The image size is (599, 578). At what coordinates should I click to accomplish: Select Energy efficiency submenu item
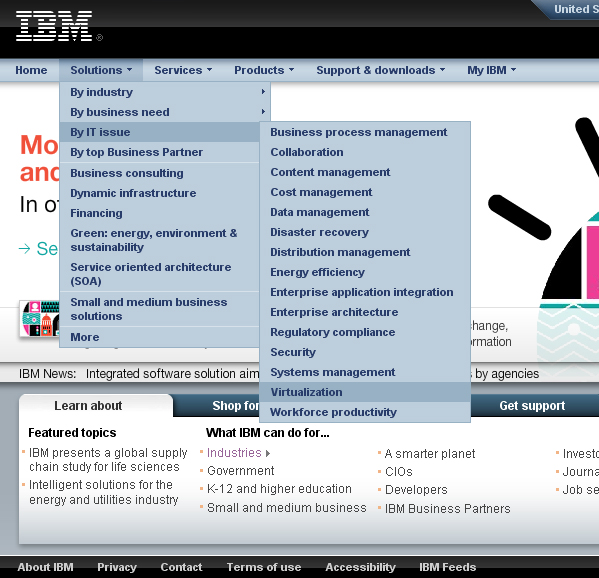[x=365, y=272]
